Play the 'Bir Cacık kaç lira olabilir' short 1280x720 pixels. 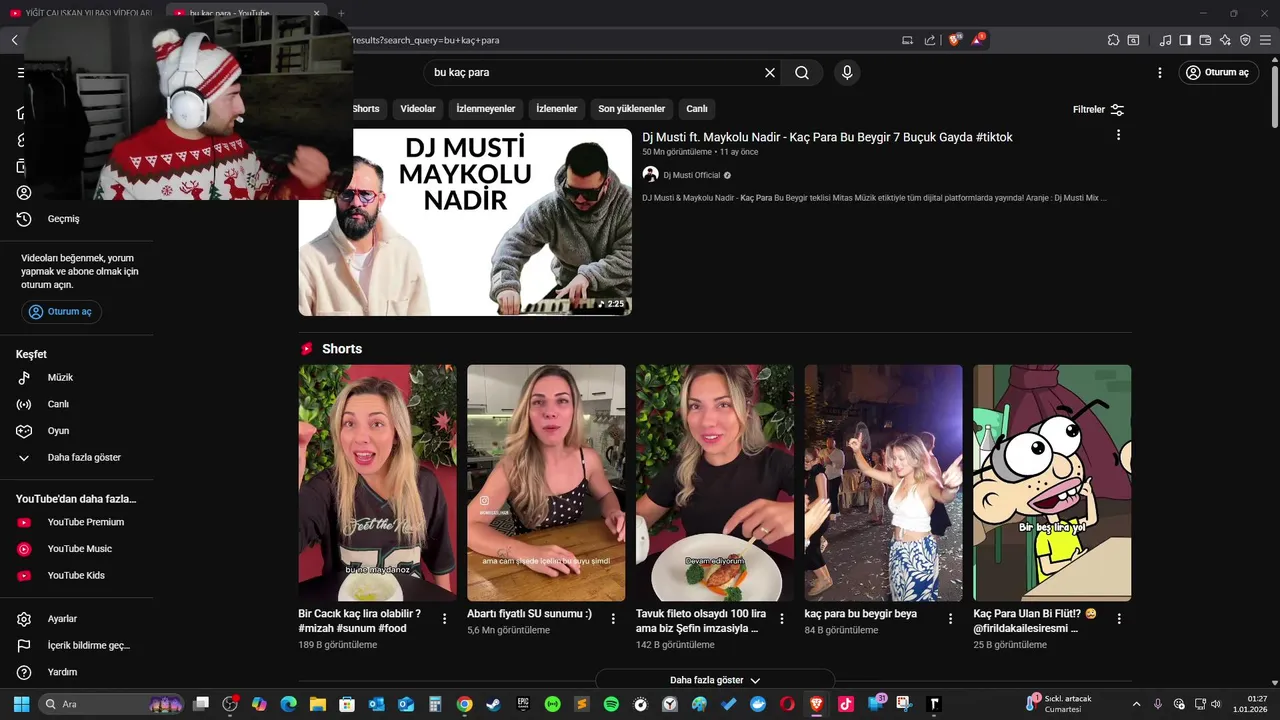[378, 483]
